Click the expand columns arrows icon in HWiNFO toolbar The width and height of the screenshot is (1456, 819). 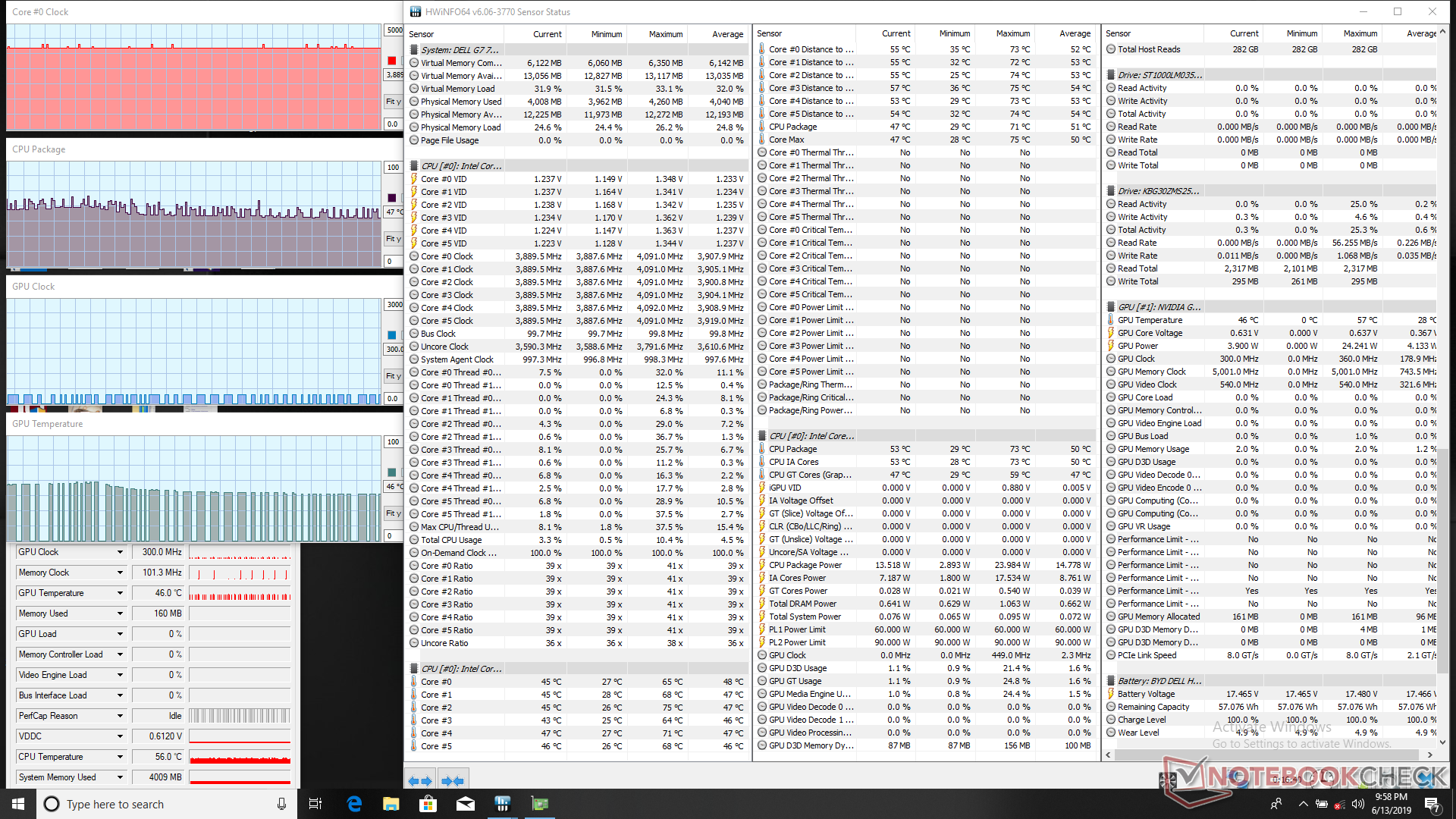point(420,780)
